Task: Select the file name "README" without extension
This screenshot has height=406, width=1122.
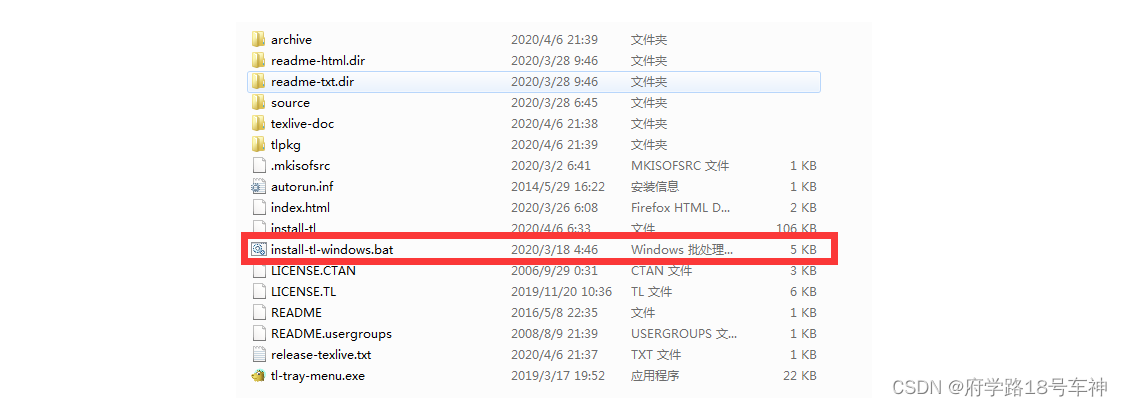Action: [x=296, y=313]
